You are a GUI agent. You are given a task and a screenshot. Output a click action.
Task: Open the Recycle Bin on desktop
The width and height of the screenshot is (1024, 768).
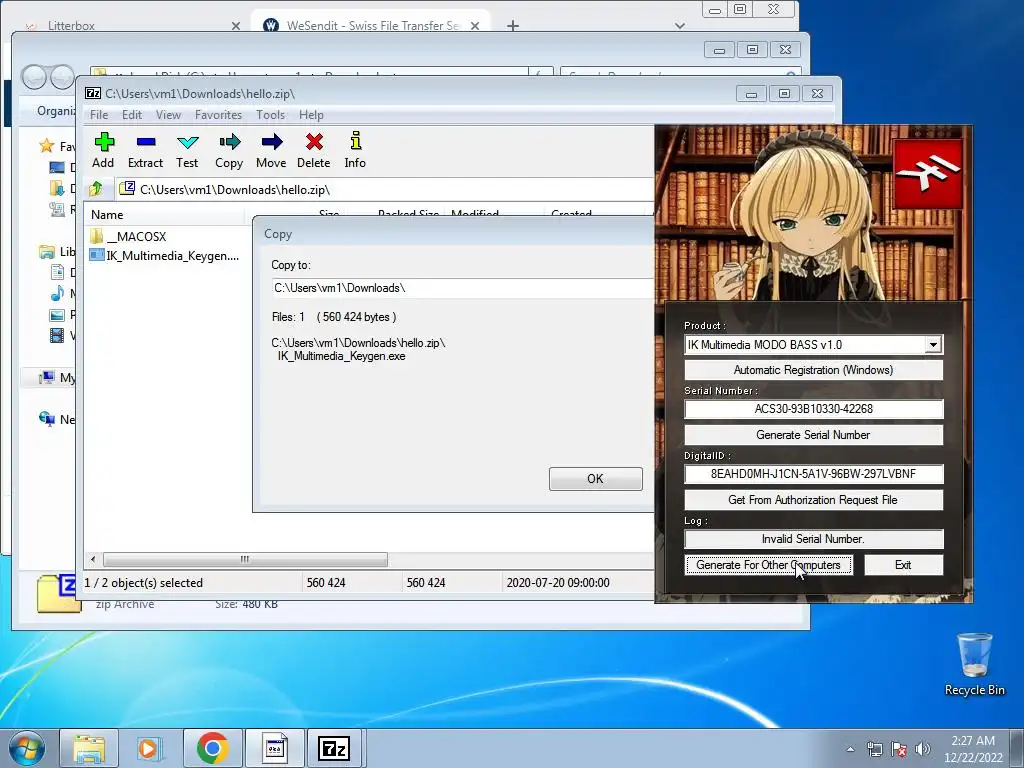pos(974,664)
